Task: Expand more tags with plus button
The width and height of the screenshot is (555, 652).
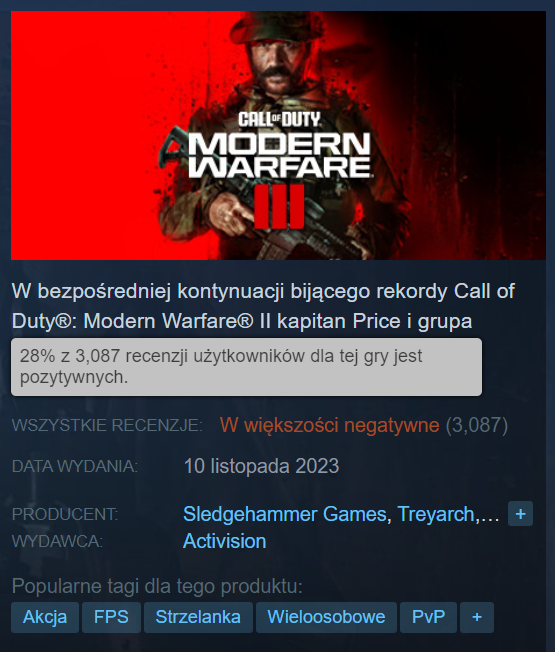Action: point(477,617)
